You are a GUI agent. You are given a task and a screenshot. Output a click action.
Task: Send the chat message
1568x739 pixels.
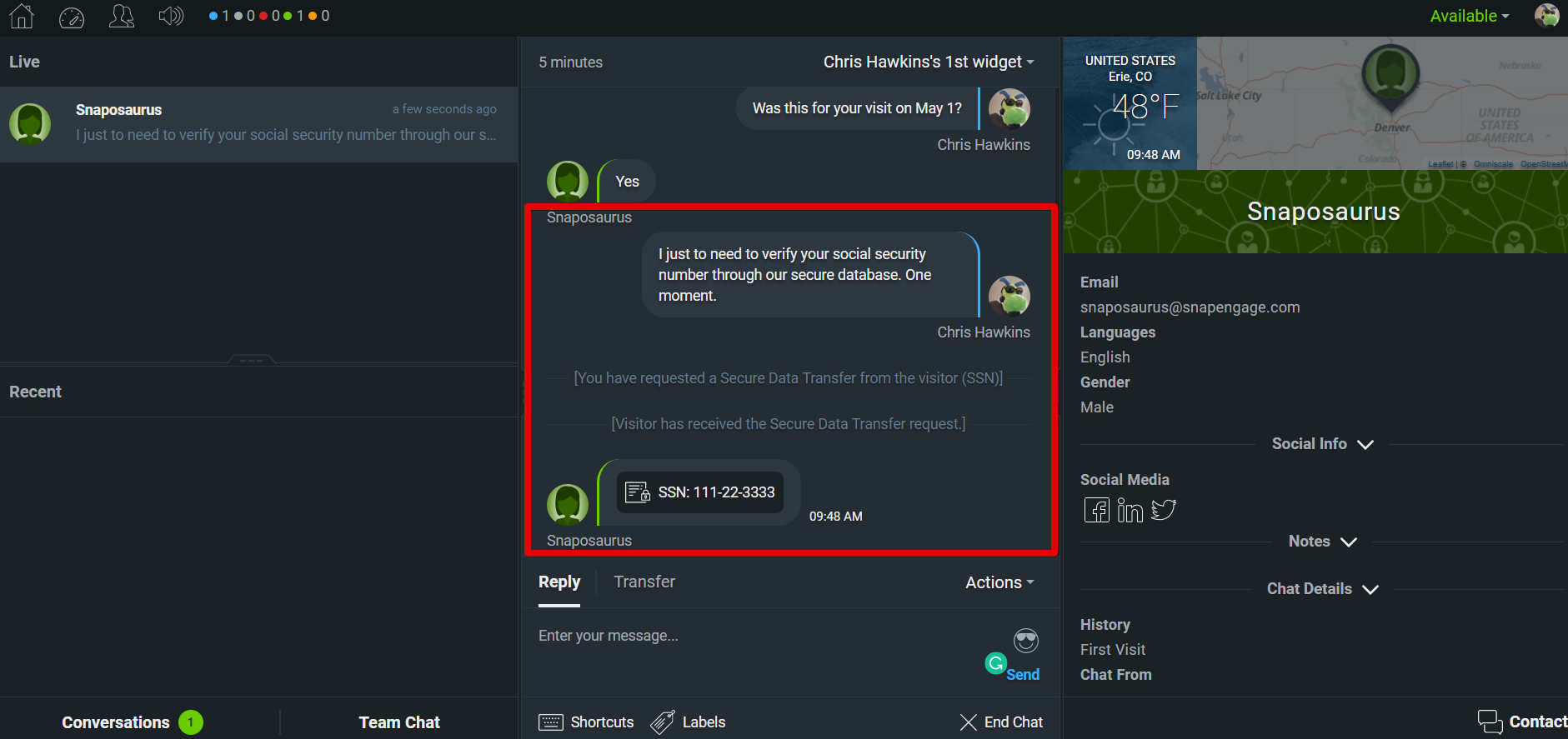pyautogui.click(x=1023, y=675)
